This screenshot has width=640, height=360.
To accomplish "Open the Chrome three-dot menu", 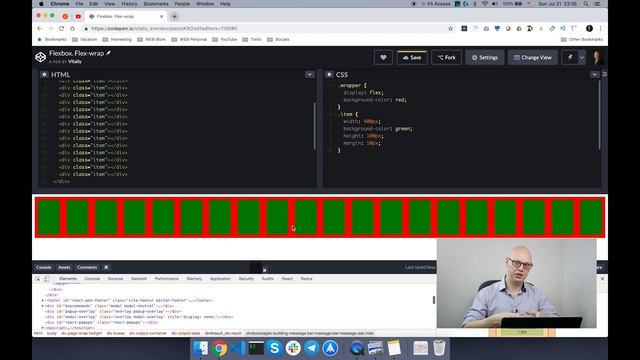I will click(600, 29).
